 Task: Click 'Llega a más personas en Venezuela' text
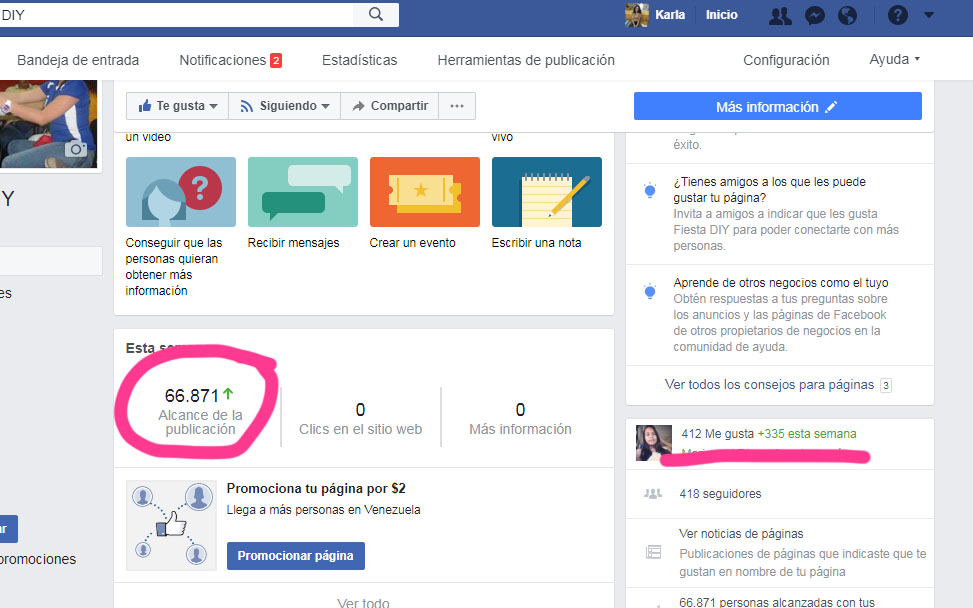pyautogui.click(x=323, y=510)
